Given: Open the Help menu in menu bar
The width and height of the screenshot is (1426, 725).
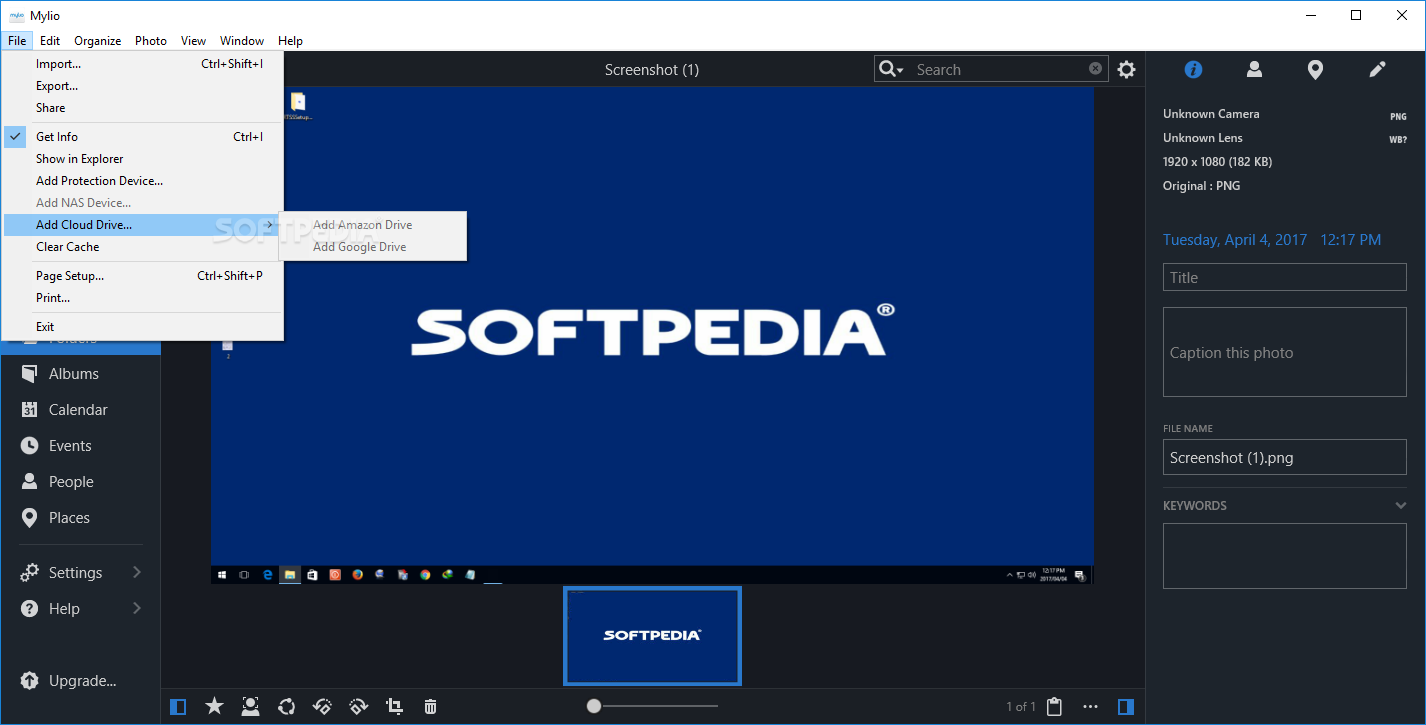Looking at the screenshot, I should click(x=290, y=41).
